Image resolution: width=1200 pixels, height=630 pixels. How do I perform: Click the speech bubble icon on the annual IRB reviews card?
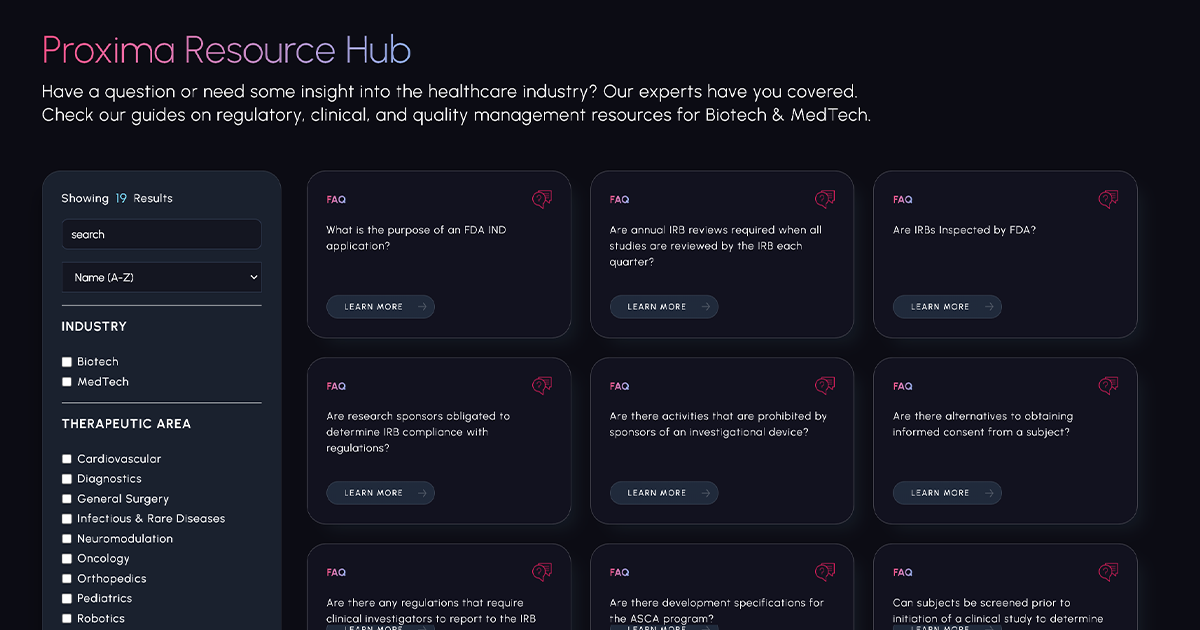pyautogui.click(x=824, y=199)
